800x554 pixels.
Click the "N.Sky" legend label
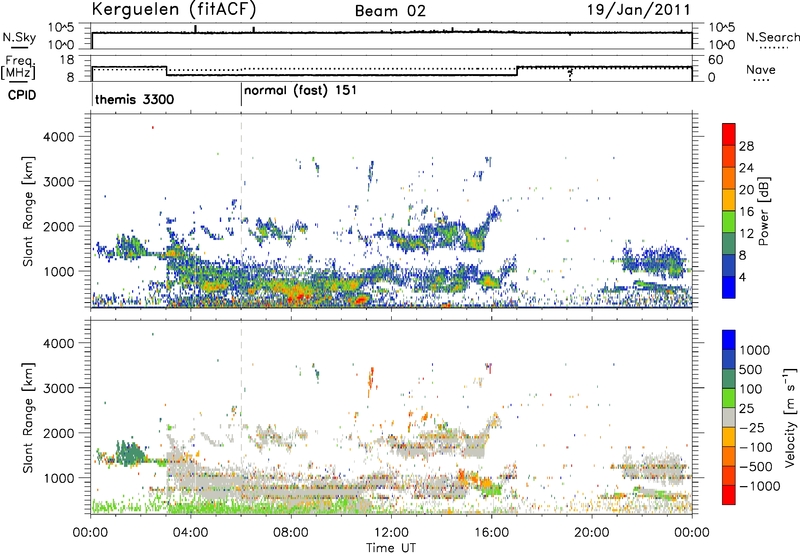pos(19,37)
